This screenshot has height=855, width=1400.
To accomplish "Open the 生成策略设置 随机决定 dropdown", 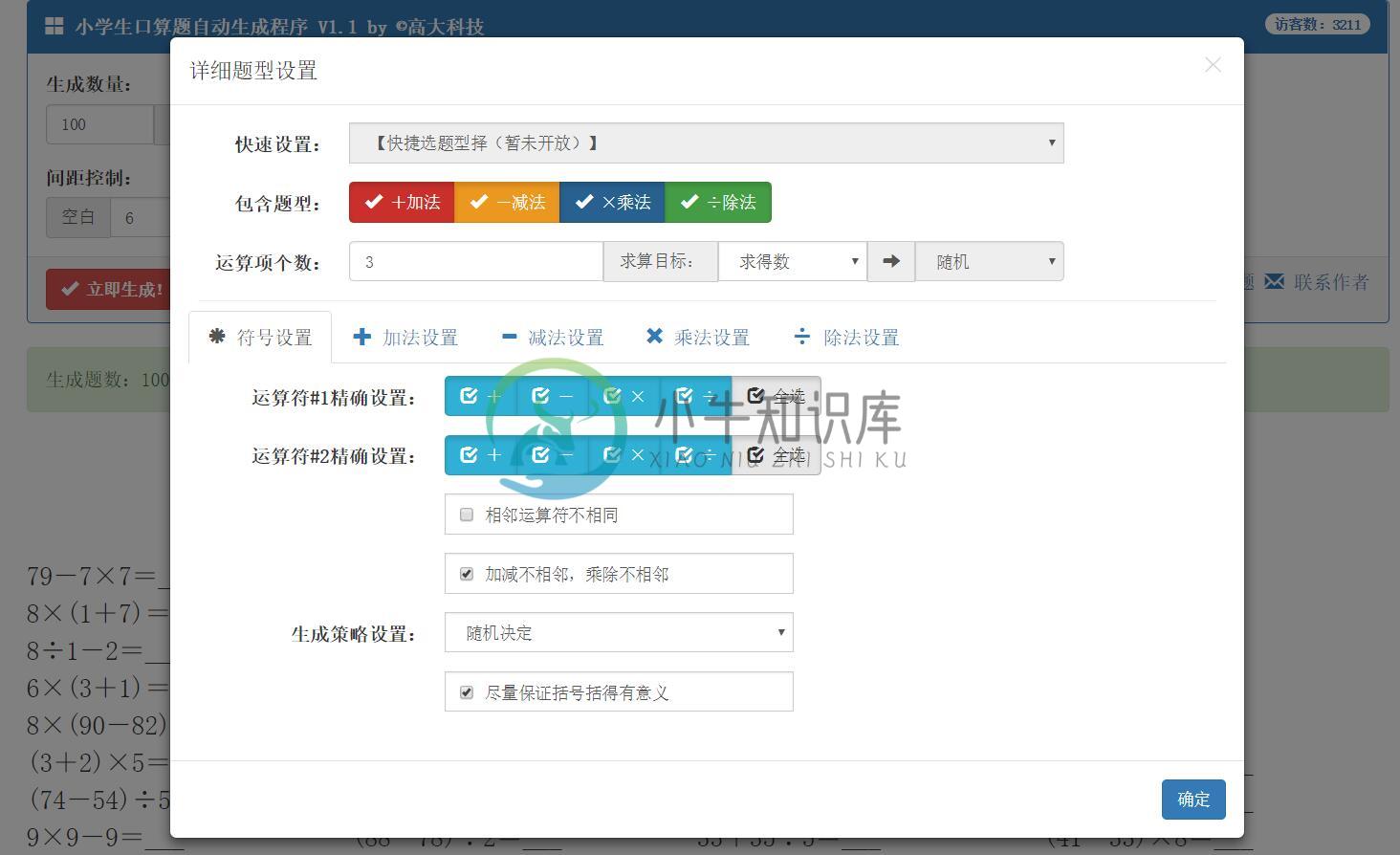I will click(619, 633).
